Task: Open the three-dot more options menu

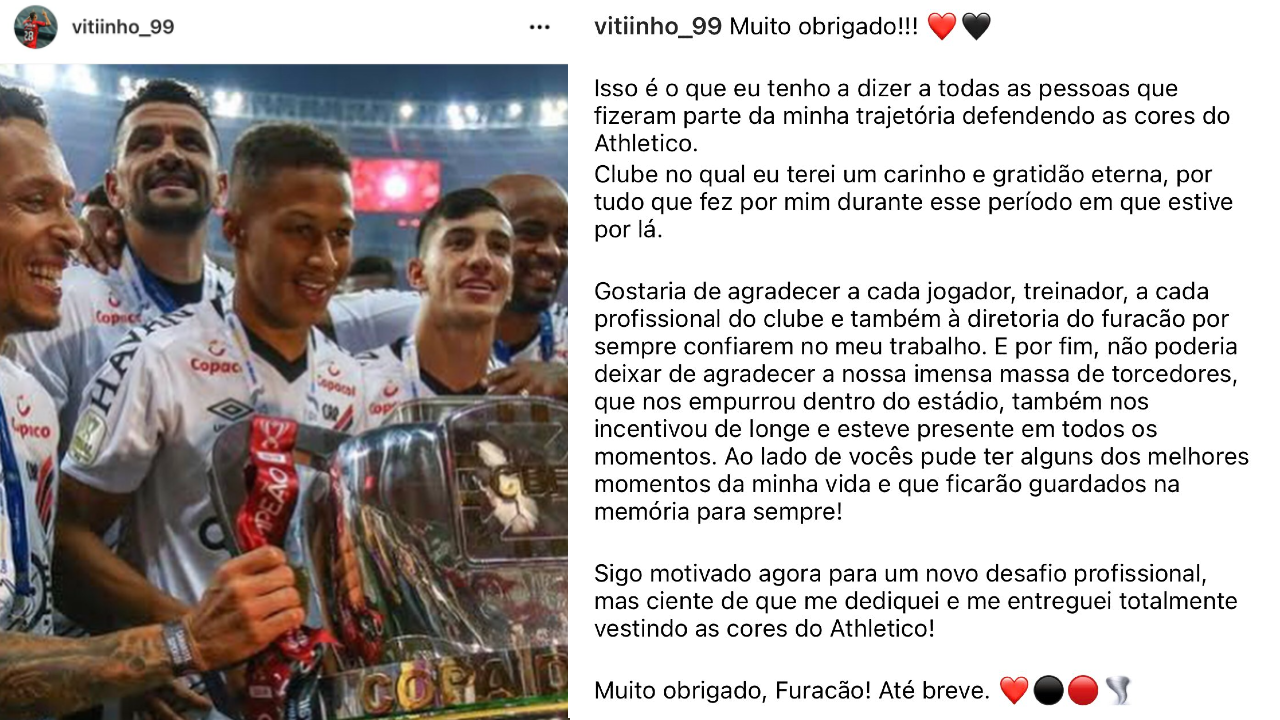Action: (x=540, y=27)
